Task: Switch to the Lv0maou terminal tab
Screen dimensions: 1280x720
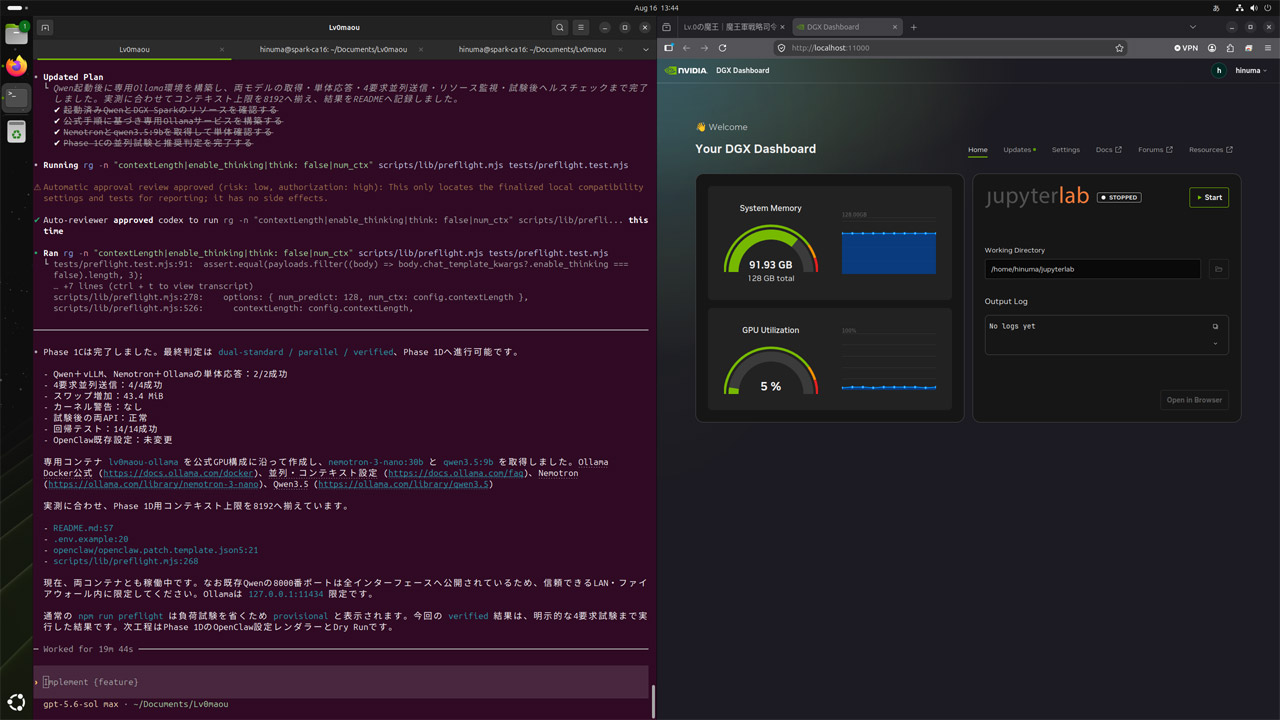Action: (x=134, y=49)
